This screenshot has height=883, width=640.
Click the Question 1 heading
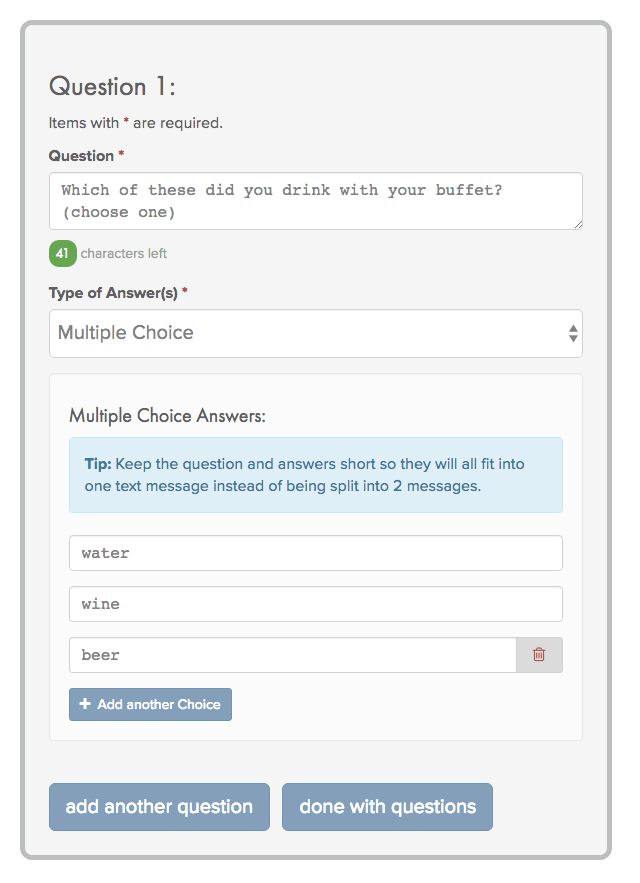(x=112, y=87)
